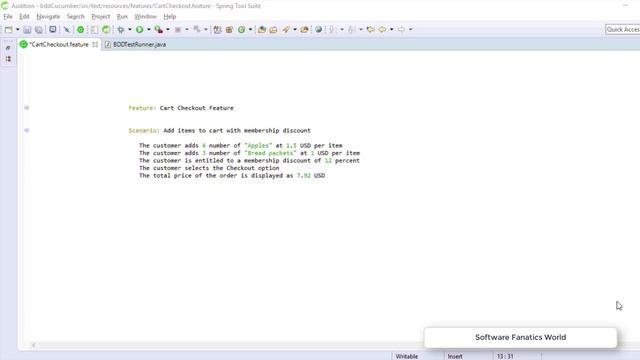640x360 pixels.
Task: Click the Forward navigation arrow icon
Action: point(401,29)
